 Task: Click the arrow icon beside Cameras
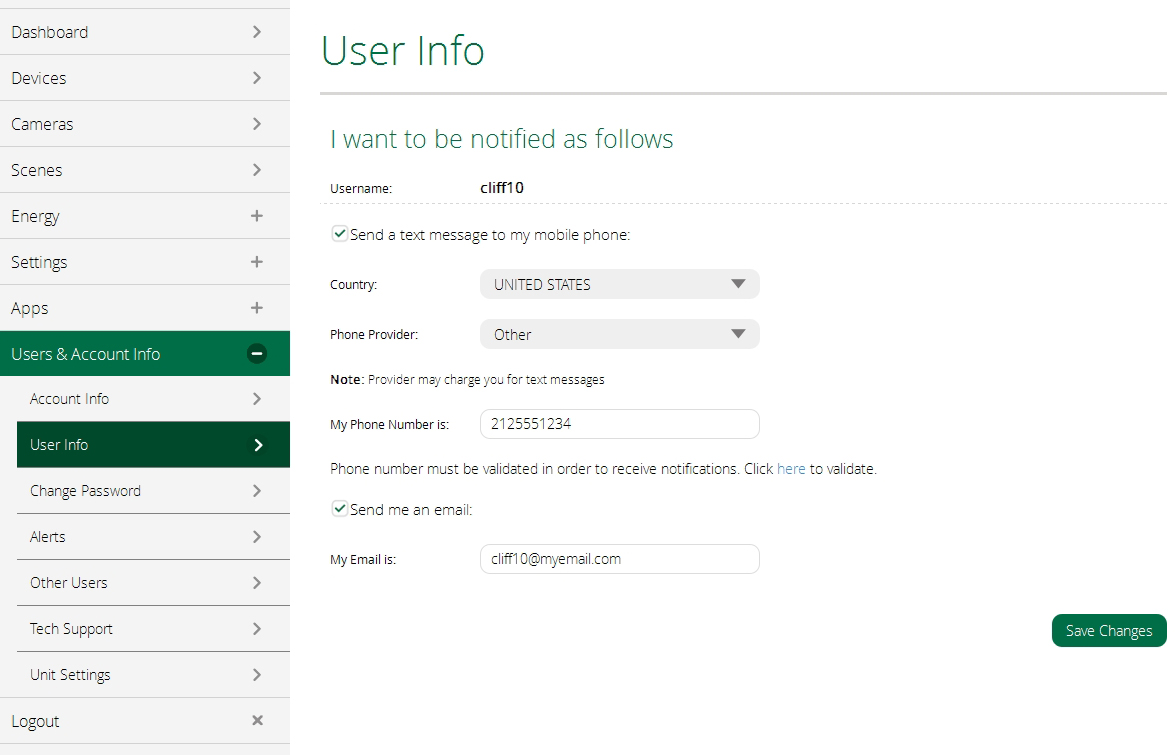click(257, 124)
